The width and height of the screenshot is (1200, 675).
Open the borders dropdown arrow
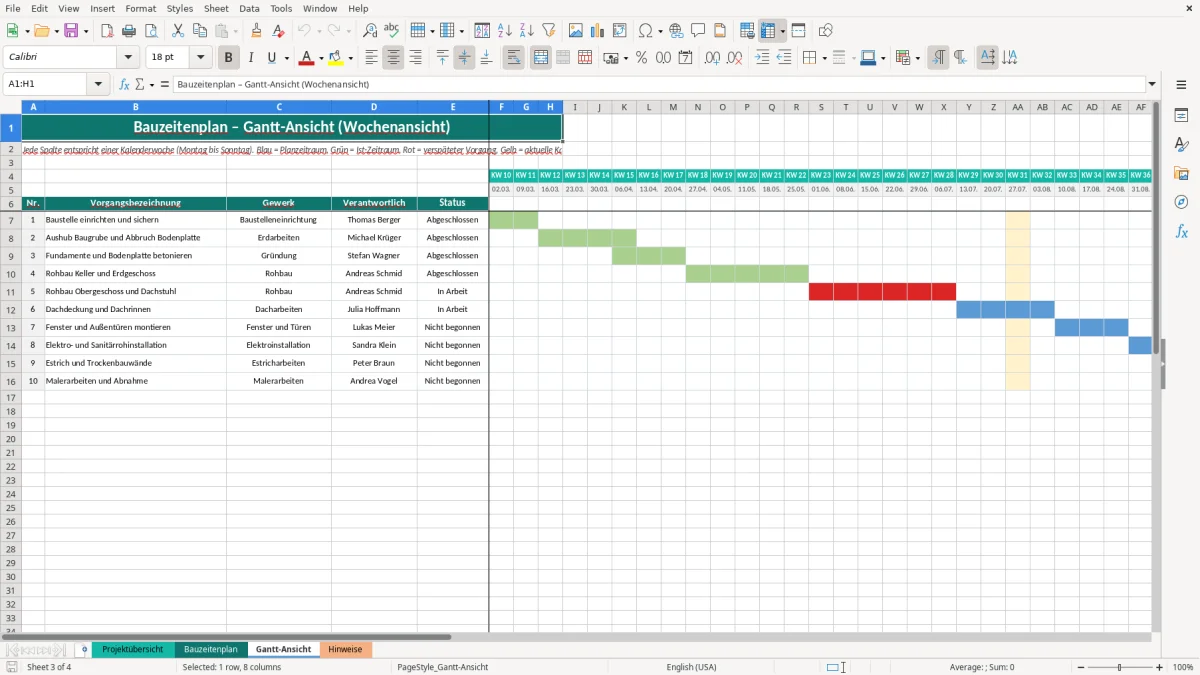[824, 58]
